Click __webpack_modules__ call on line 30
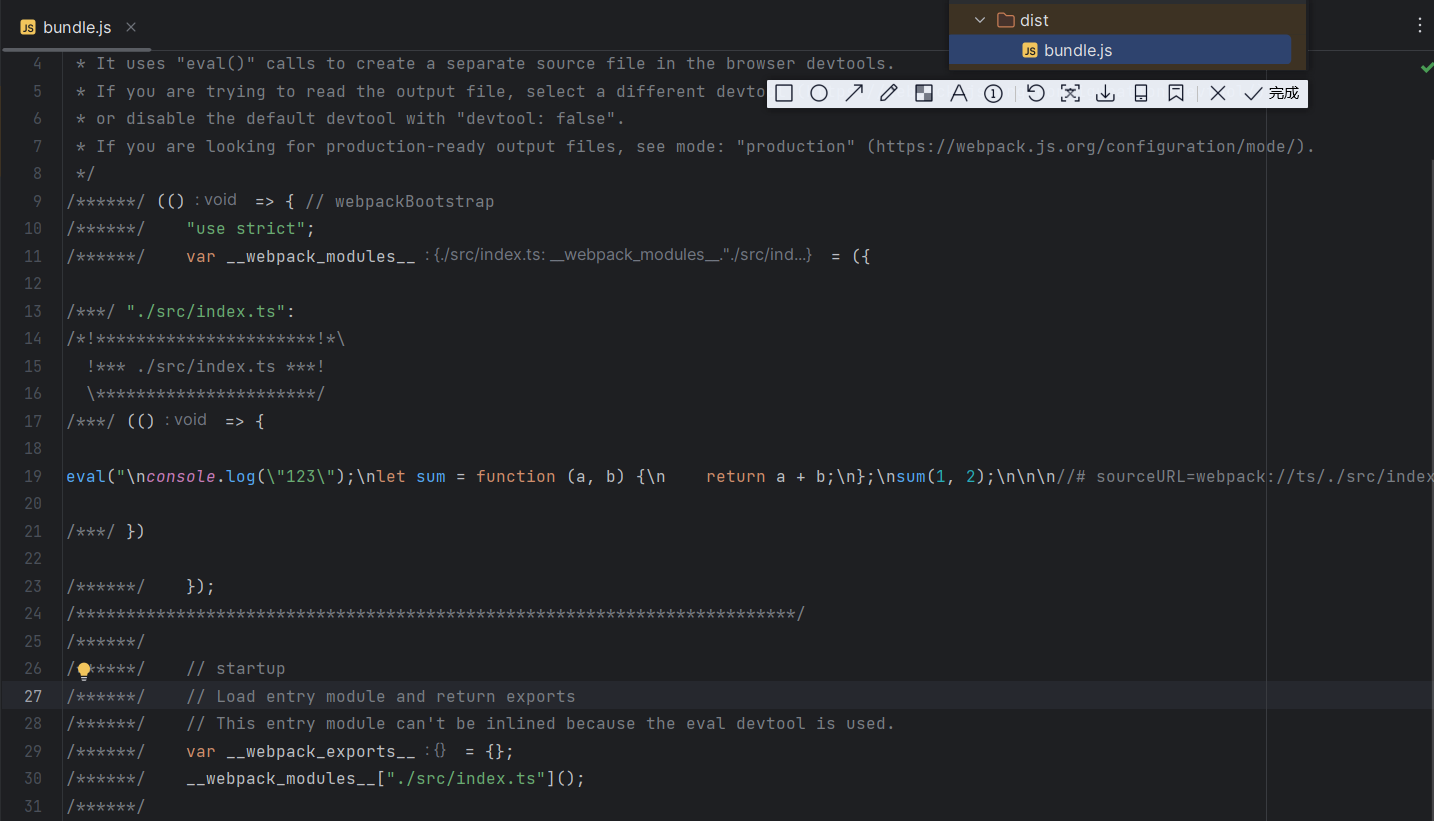Viewport: 1434px width, 821px height. [x=281, y=778]
